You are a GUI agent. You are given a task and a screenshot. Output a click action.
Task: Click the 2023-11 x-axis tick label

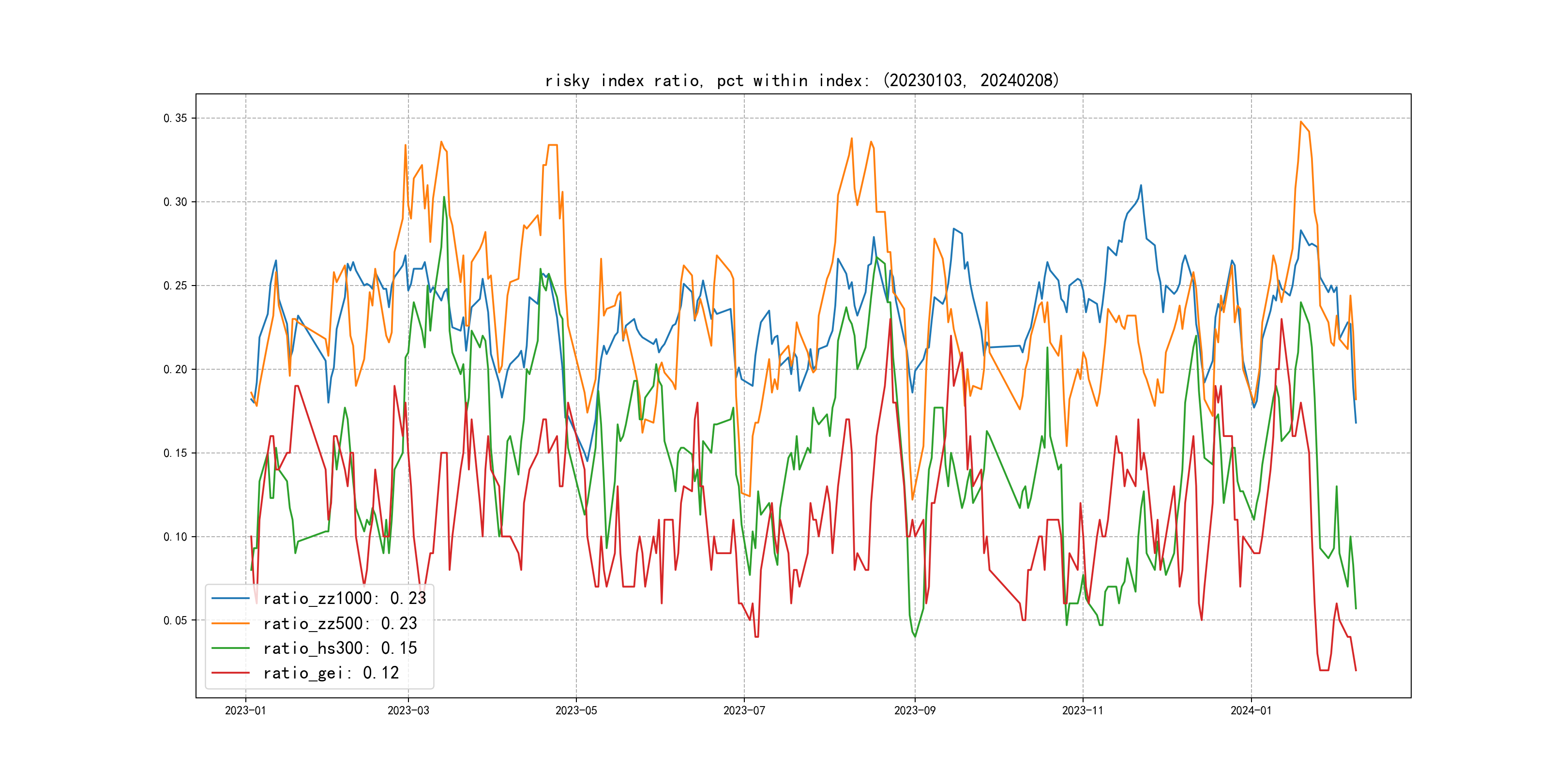click(1082, 710)
